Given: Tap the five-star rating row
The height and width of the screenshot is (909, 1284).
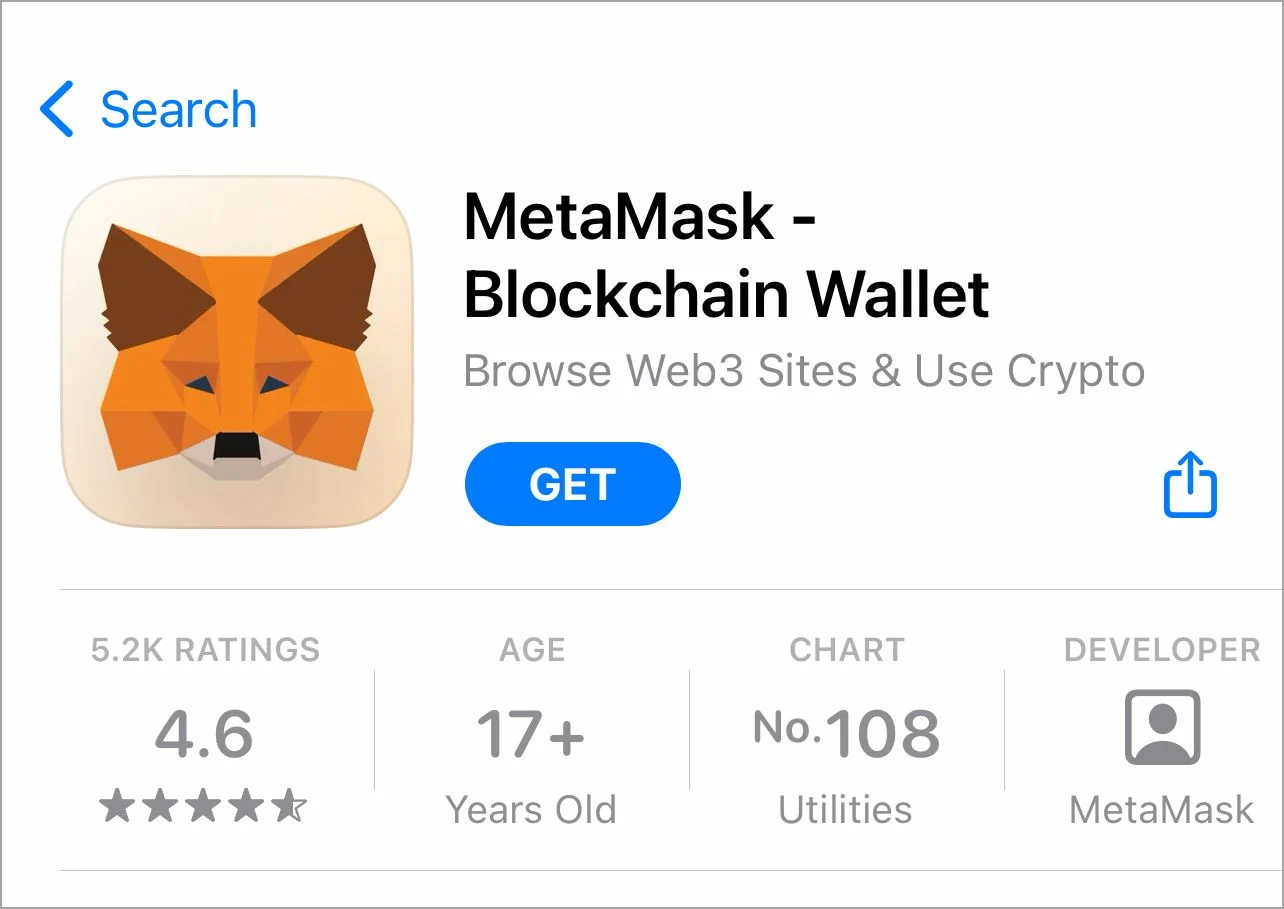Looking at the screenshot, I should [x=204, y=806].
